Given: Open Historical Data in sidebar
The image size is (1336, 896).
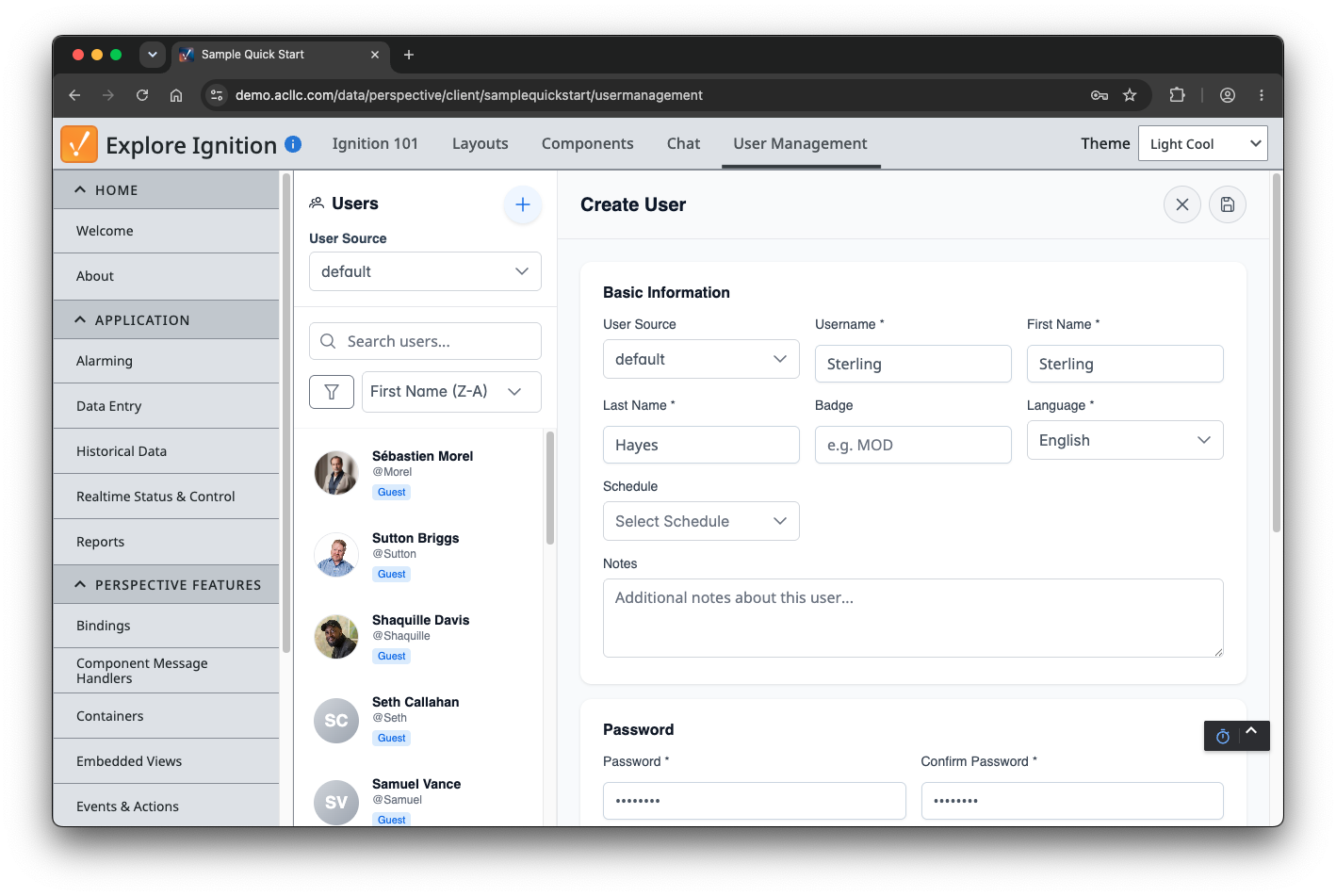Looking at the screenshot, I should tap(166, 451).
